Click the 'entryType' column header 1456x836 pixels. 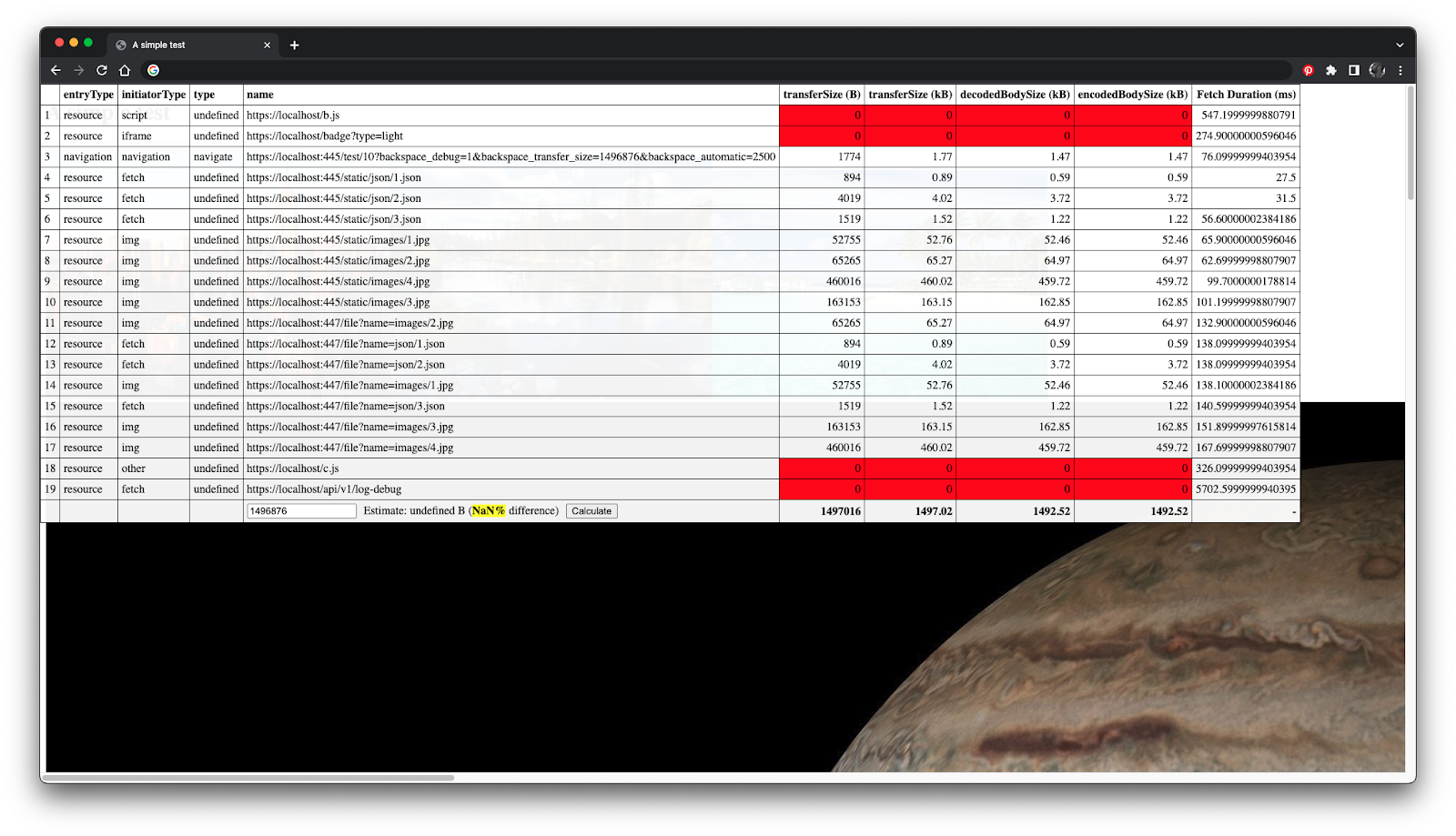tap(88, 95)
